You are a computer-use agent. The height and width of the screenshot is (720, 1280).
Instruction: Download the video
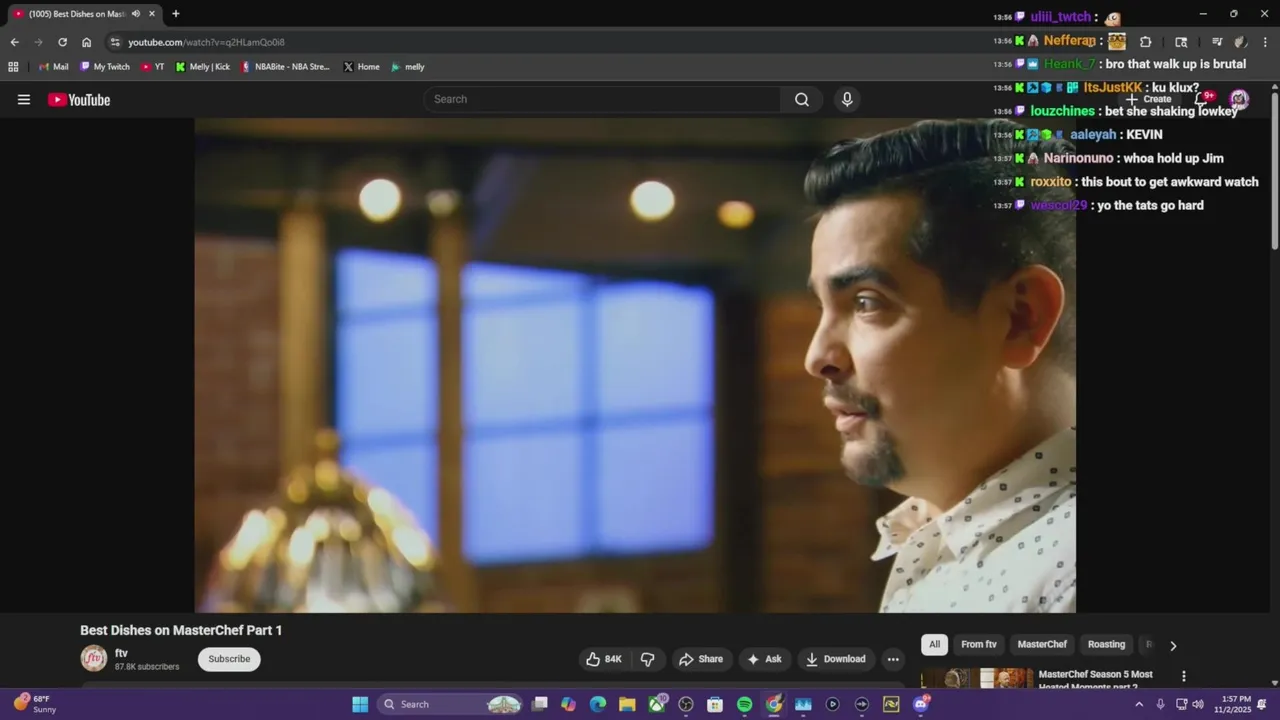(836, 659)
